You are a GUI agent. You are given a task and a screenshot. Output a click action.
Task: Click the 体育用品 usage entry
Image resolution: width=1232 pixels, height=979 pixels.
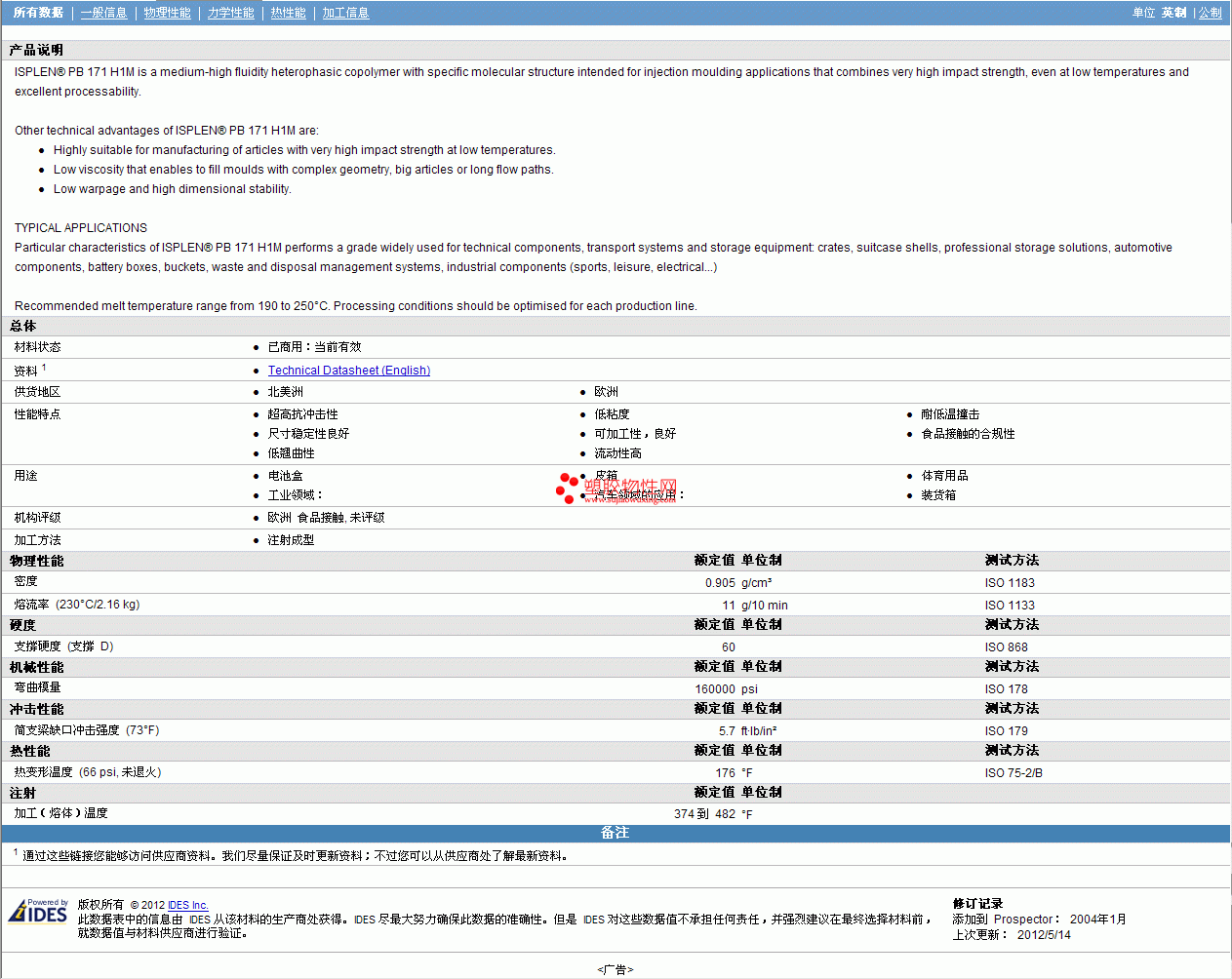point(944,476)
